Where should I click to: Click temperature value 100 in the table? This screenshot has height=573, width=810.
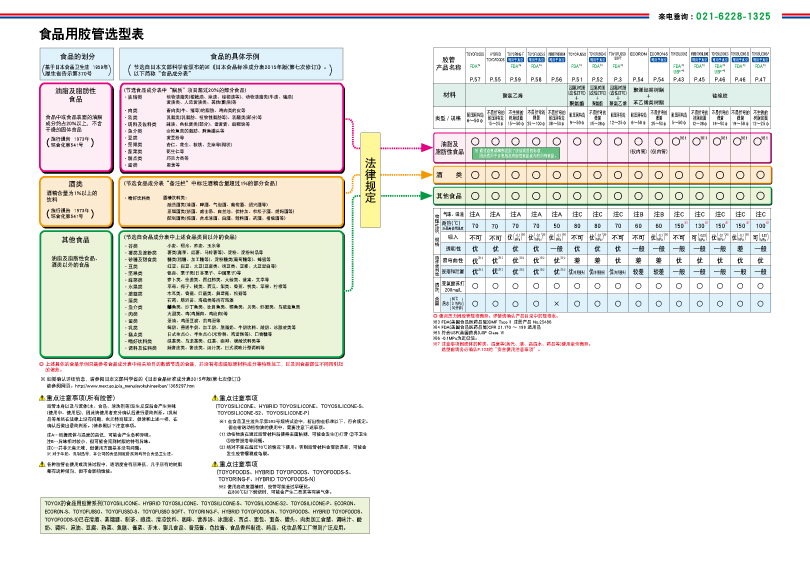(760, 226)
